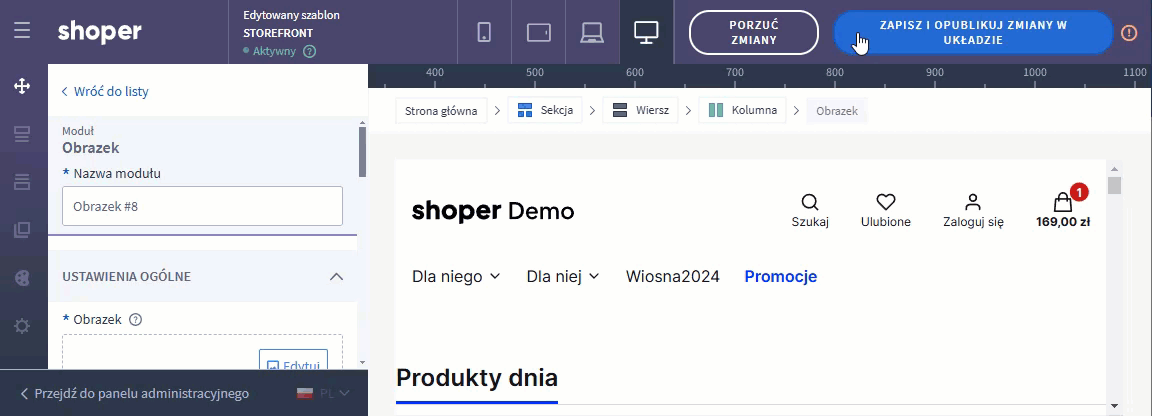Select Obrazek breadcrumb

tap(837, 111)
